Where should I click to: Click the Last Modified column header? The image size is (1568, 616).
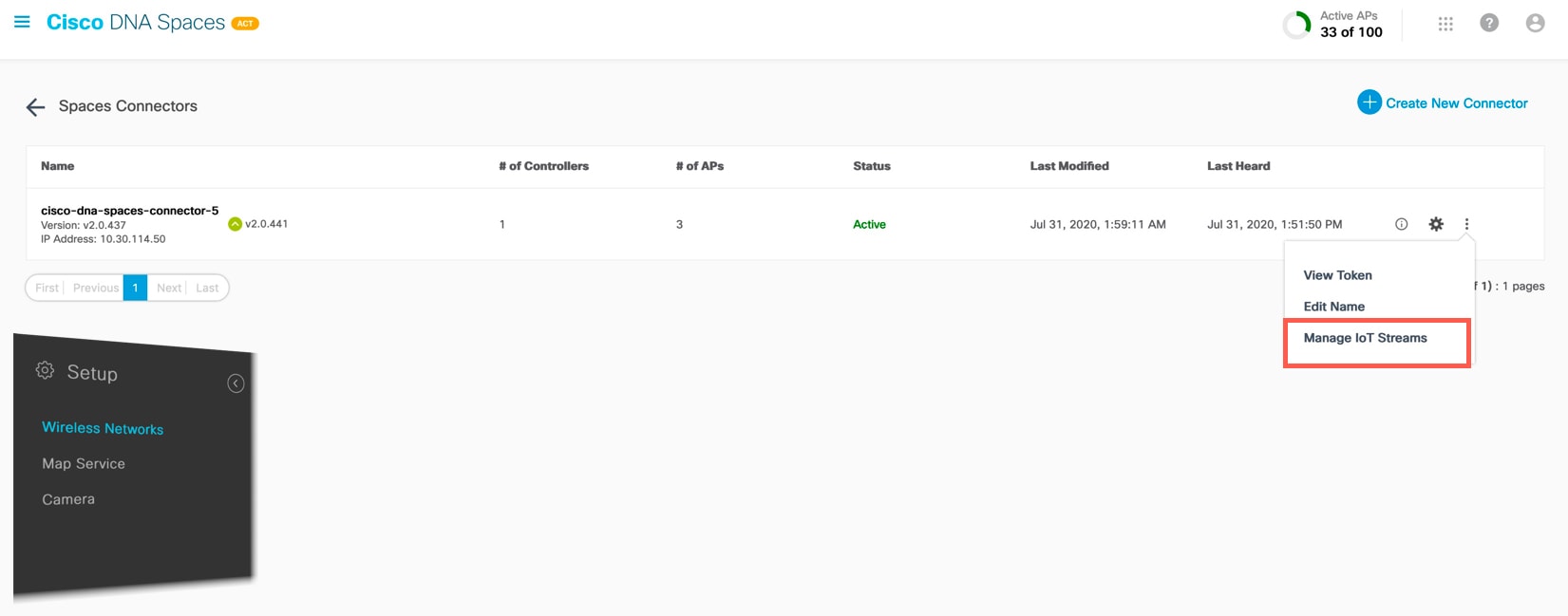point(1069,166)
